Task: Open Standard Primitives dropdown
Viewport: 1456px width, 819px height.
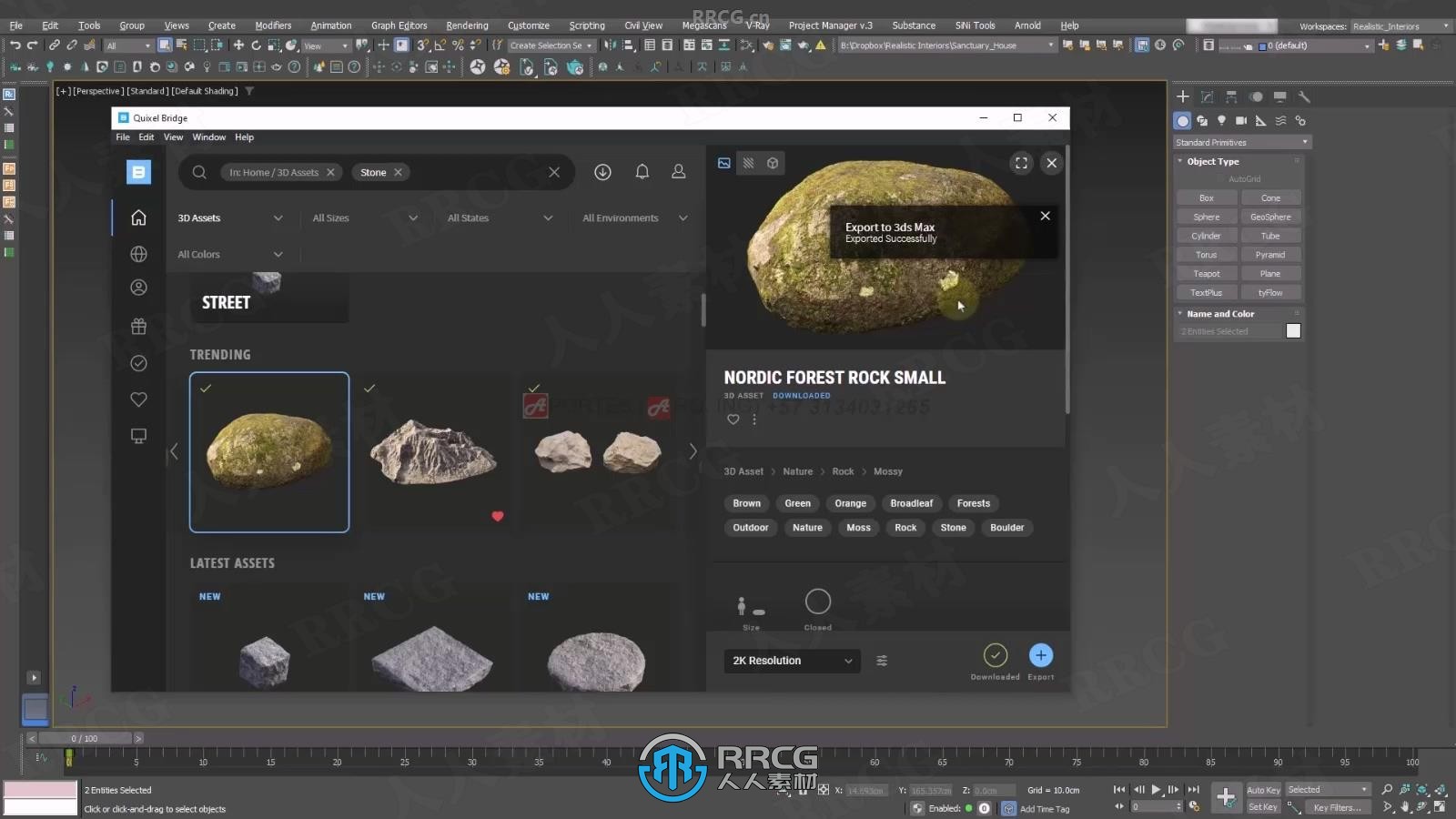Action: point(1242,142)
